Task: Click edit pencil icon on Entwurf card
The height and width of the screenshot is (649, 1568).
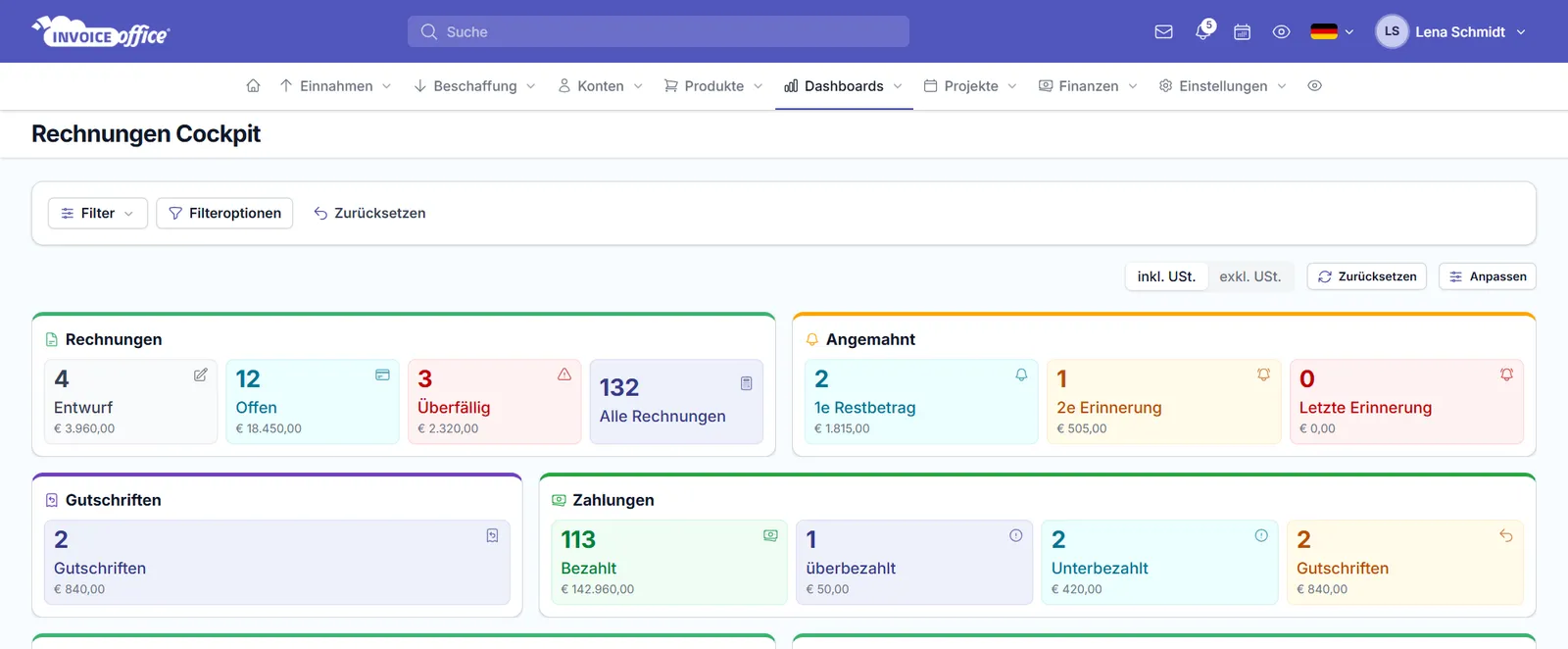Action: point(200,374)
